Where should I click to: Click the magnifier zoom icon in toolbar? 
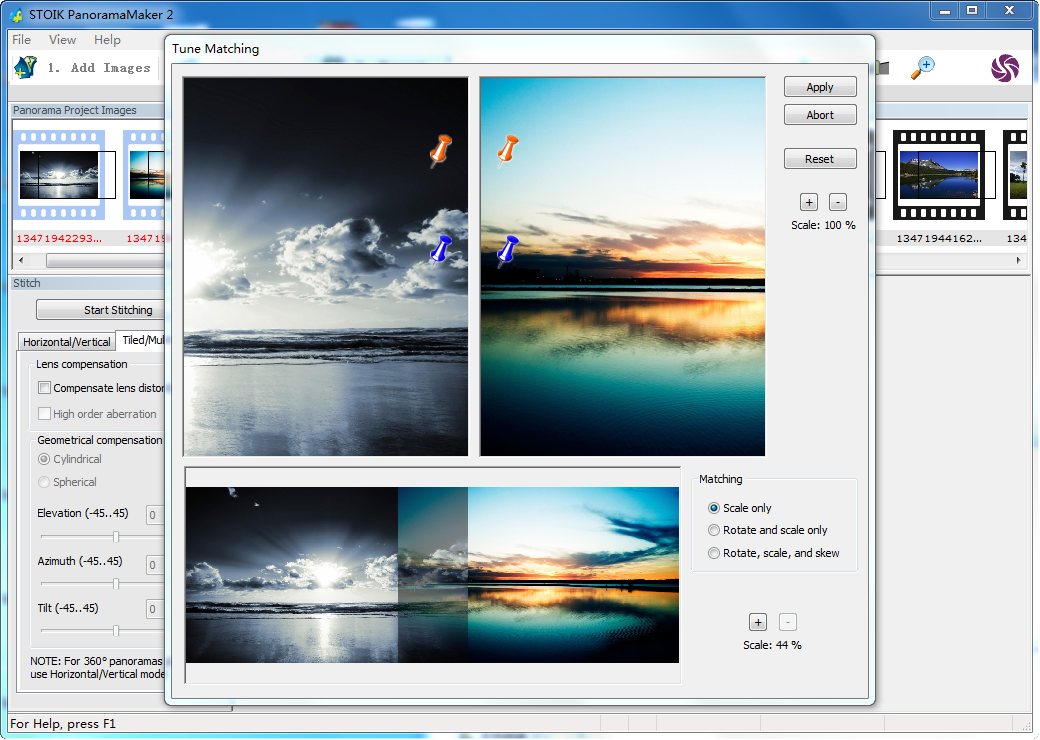tap(922, 68)
